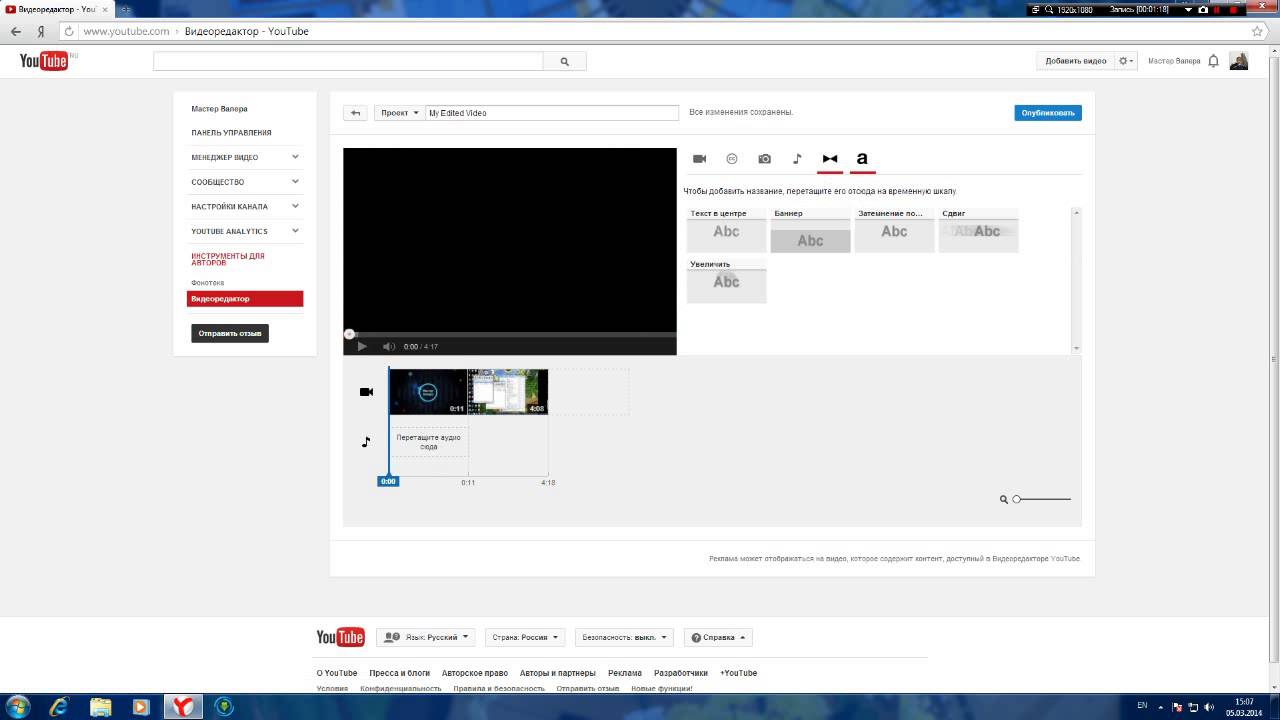Open the transitions bow-tie tab
Viewport: 1280px width, 720px height.
(x=830, y=159)
